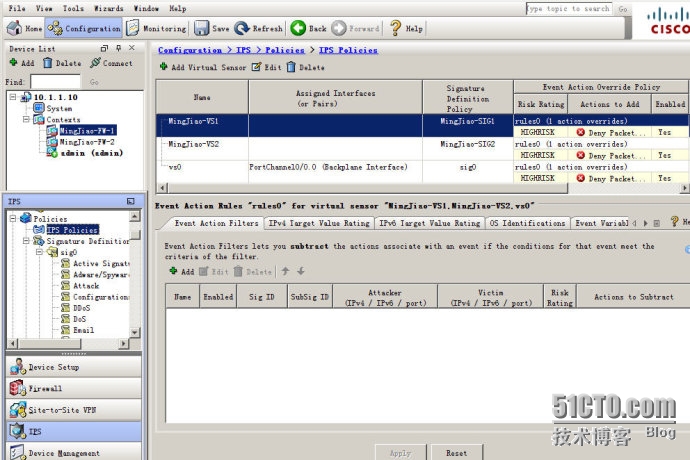Open the Monitoring view

tap(156, 29)
